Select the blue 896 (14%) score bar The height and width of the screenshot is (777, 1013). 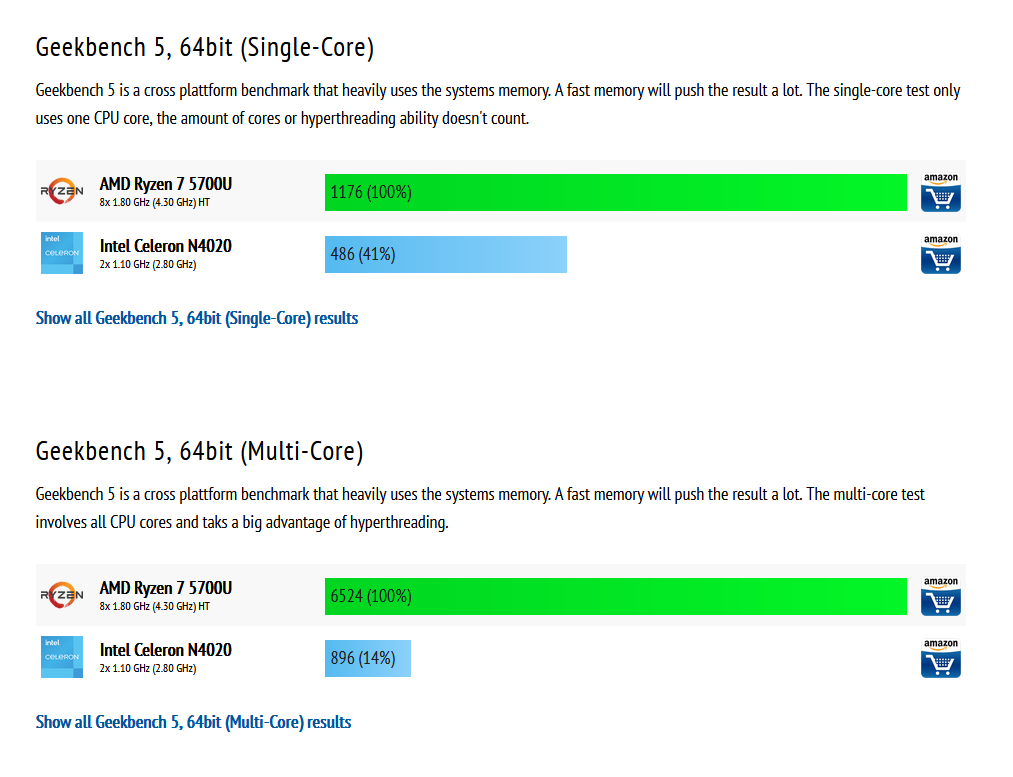[368, 658]
